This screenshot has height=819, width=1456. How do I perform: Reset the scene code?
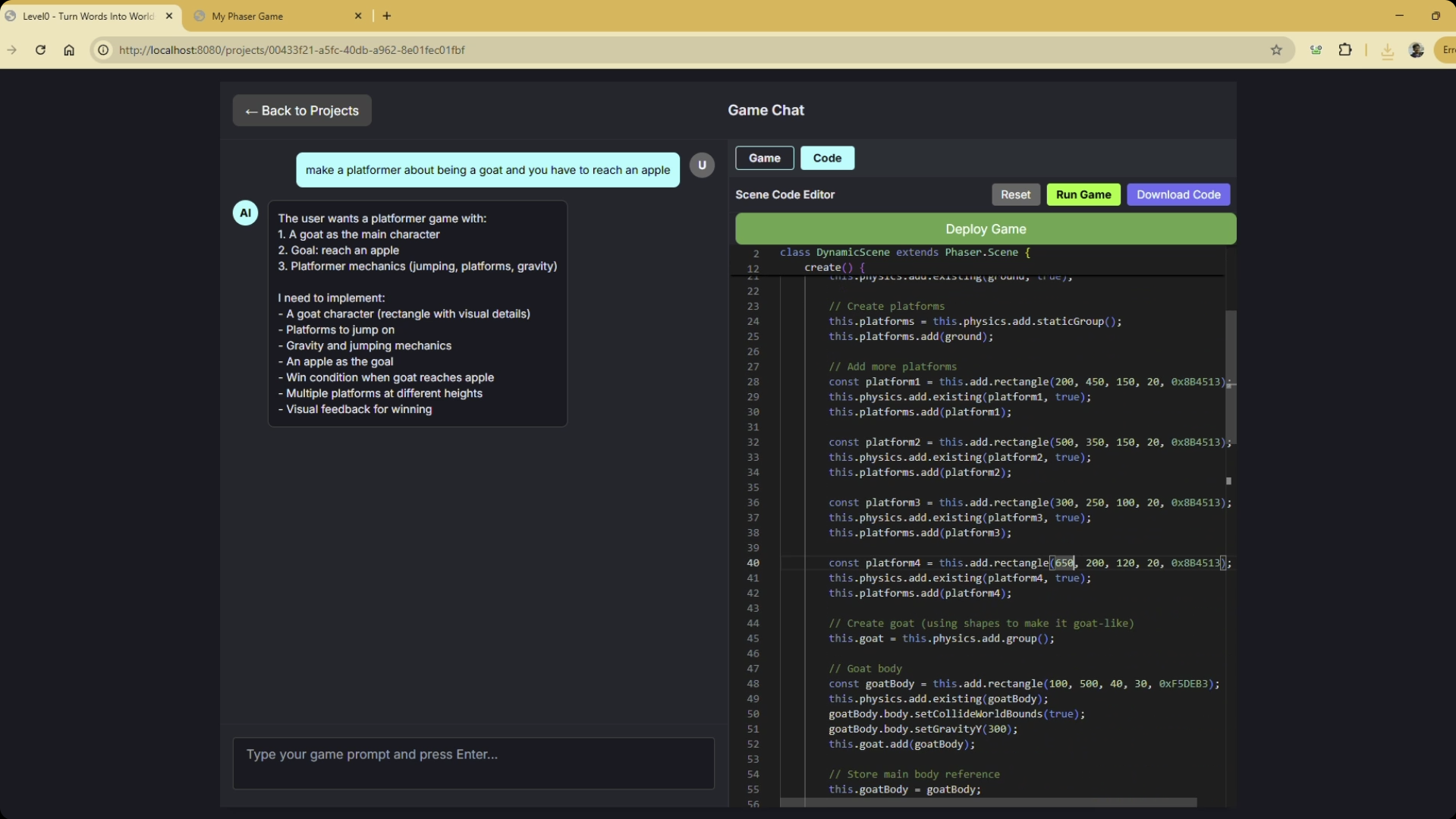1015,194
